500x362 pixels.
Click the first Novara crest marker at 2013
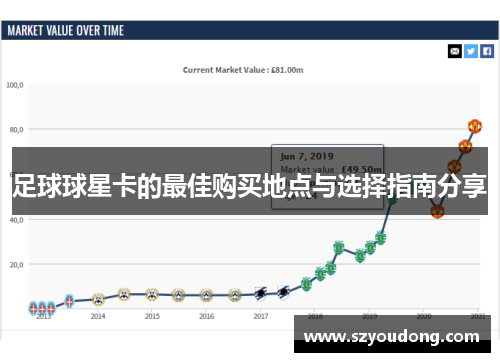click(x=33, y=309)
